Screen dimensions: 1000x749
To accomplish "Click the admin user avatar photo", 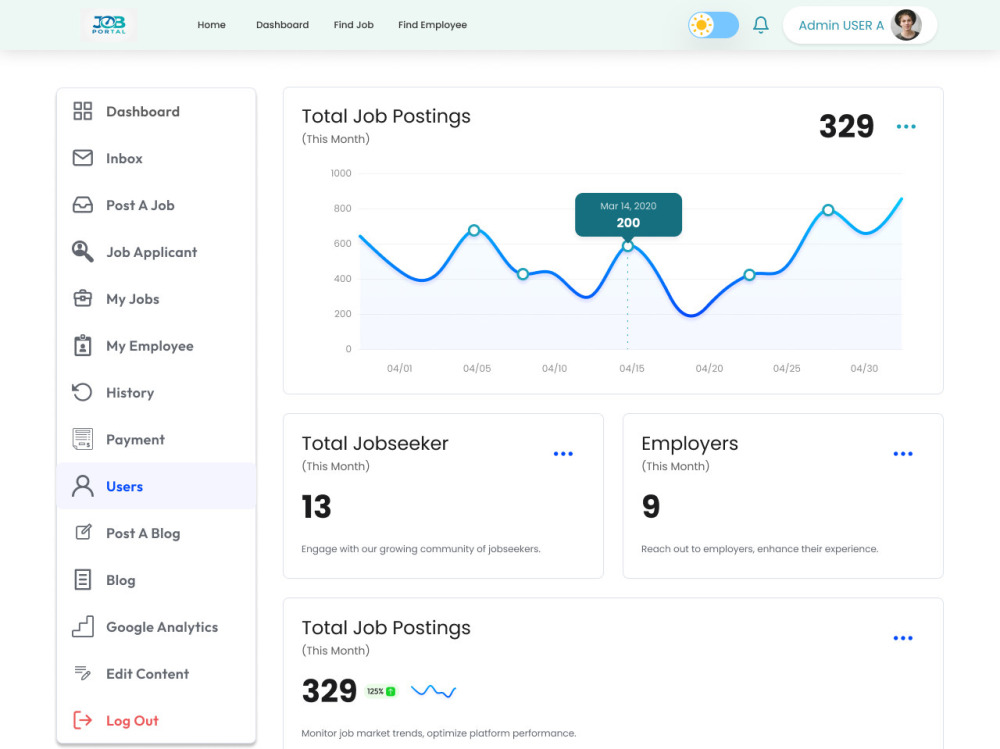I will click(906, 25).
